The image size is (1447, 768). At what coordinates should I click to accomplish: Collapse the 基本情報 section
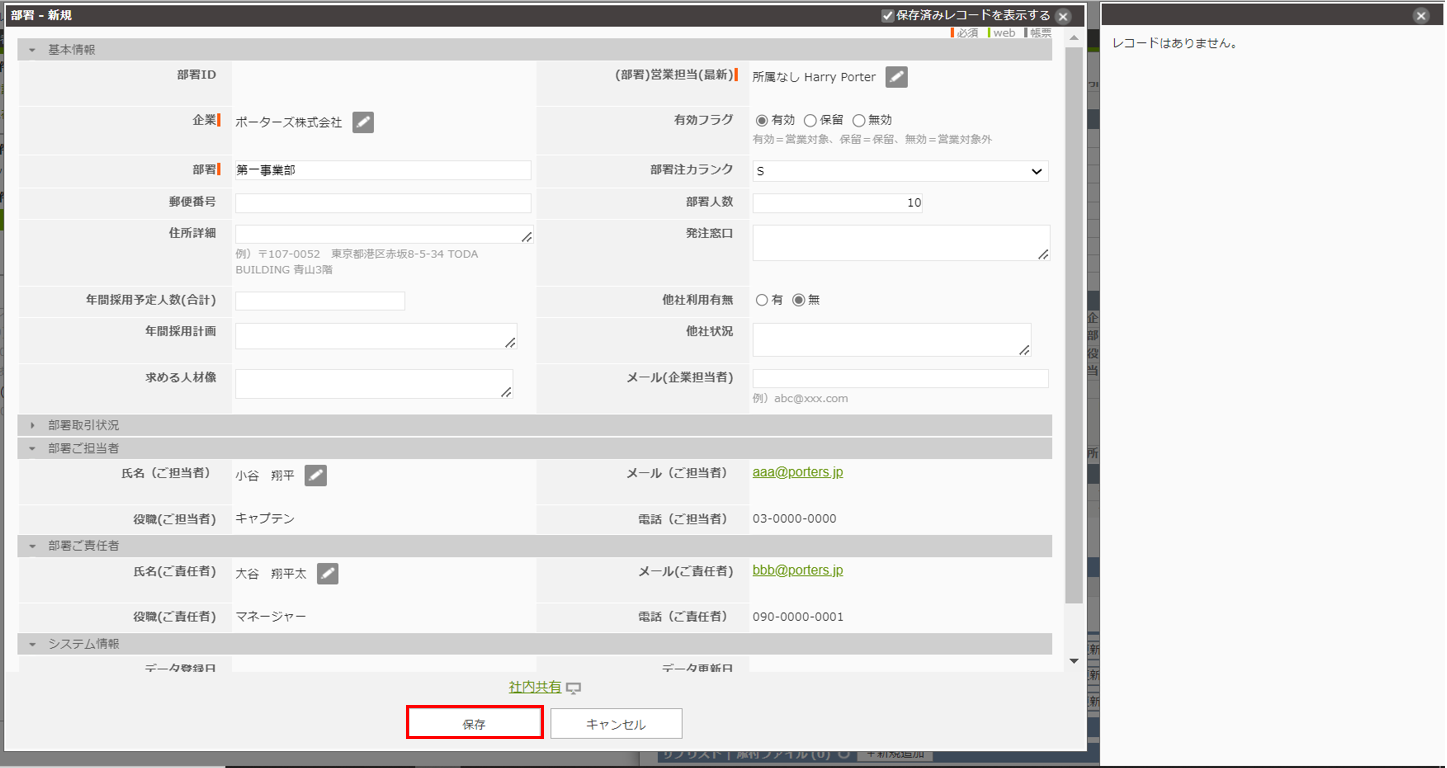point(32,50)
